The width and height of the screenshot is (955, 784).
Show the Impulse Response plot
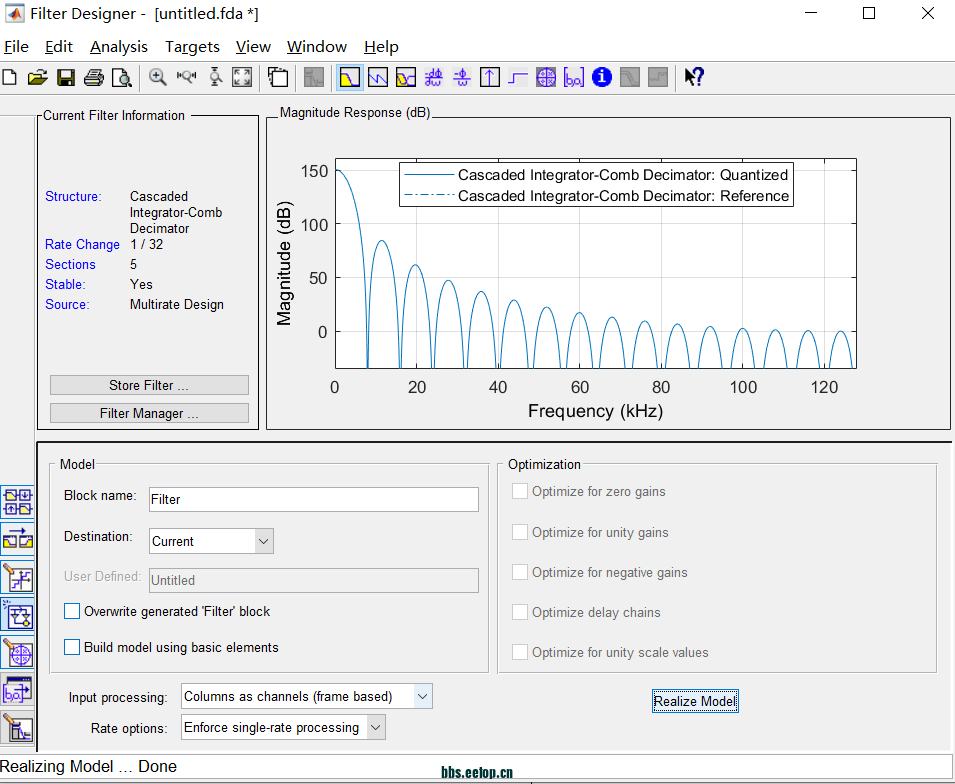point(490,77)
